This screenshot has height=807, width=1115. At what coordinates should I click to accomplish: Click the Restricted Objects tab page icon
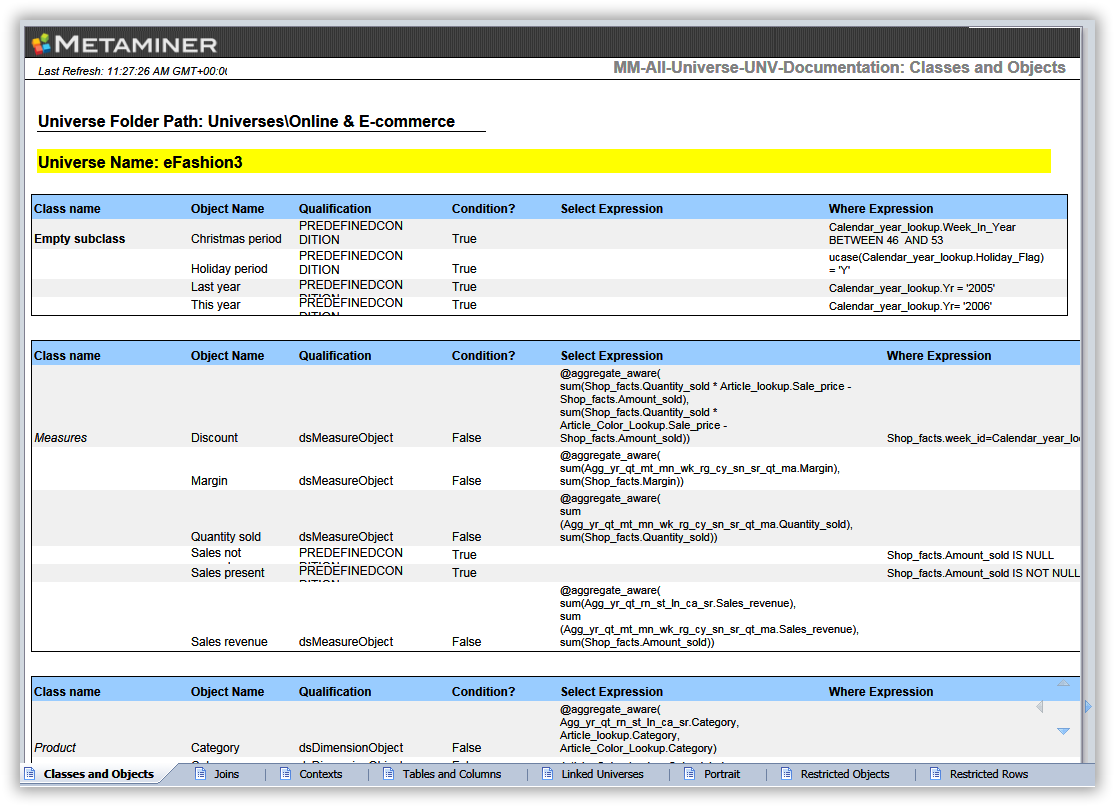786,774
